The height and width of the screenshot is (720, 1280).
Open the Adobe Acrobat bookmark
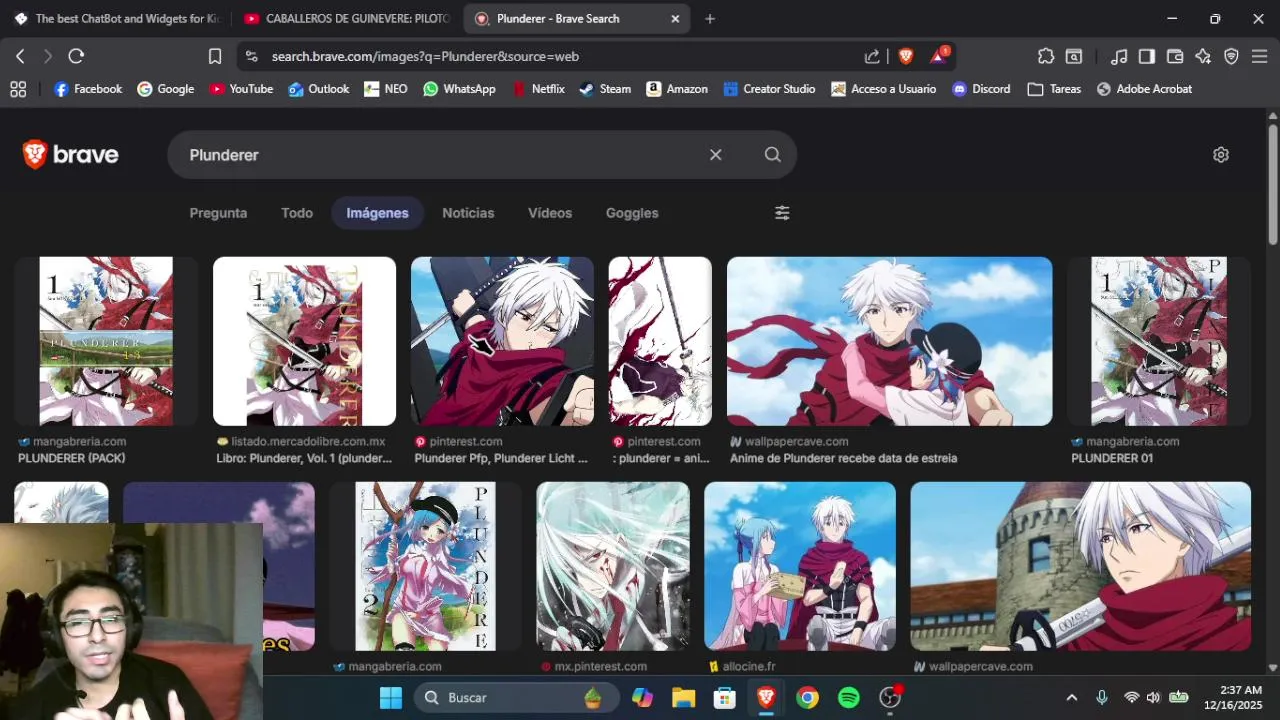point(1144,89)
